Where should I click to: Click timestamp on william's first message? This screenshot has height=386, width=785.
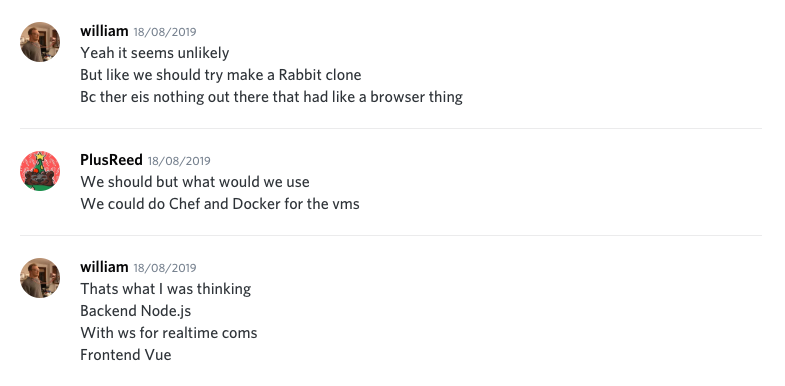point(165,32)
